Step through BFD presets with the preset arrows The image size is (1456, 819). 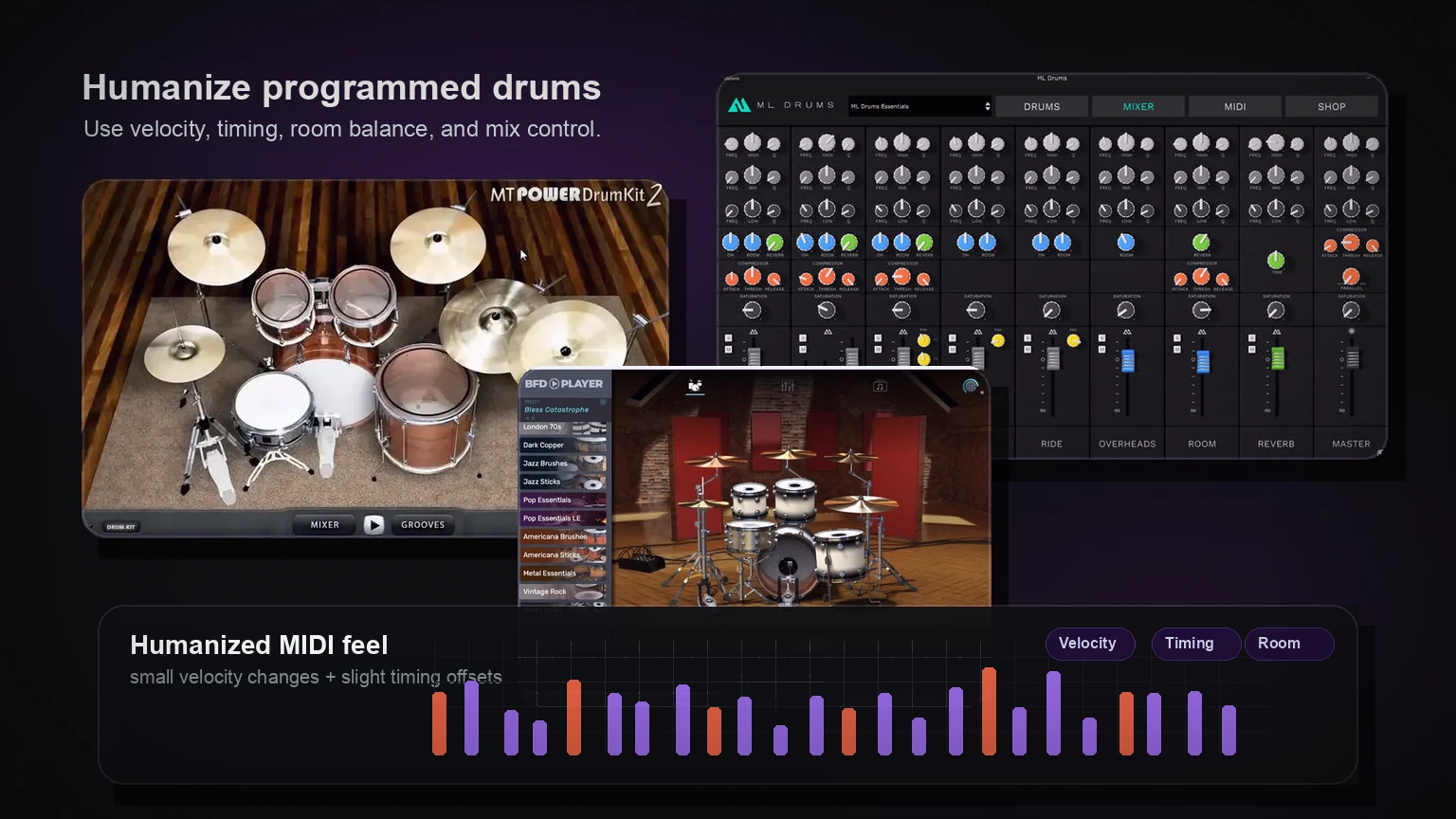tap(530, 418)
